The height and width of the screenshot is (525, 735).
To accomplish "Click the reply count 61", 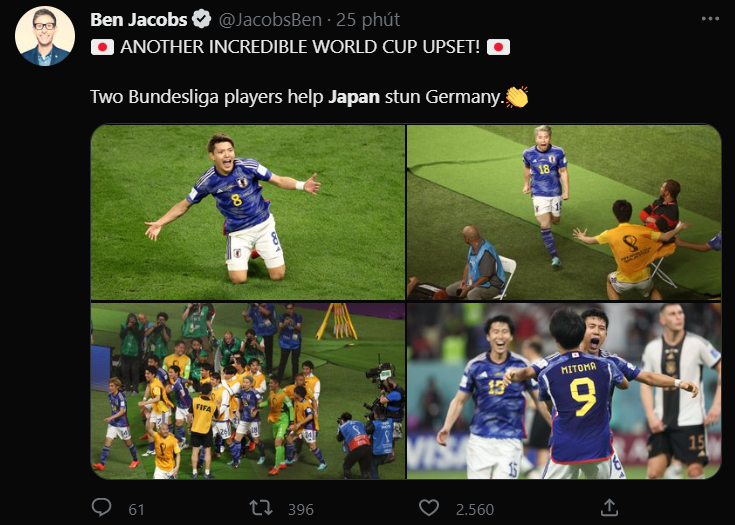I will click(136, 510).
